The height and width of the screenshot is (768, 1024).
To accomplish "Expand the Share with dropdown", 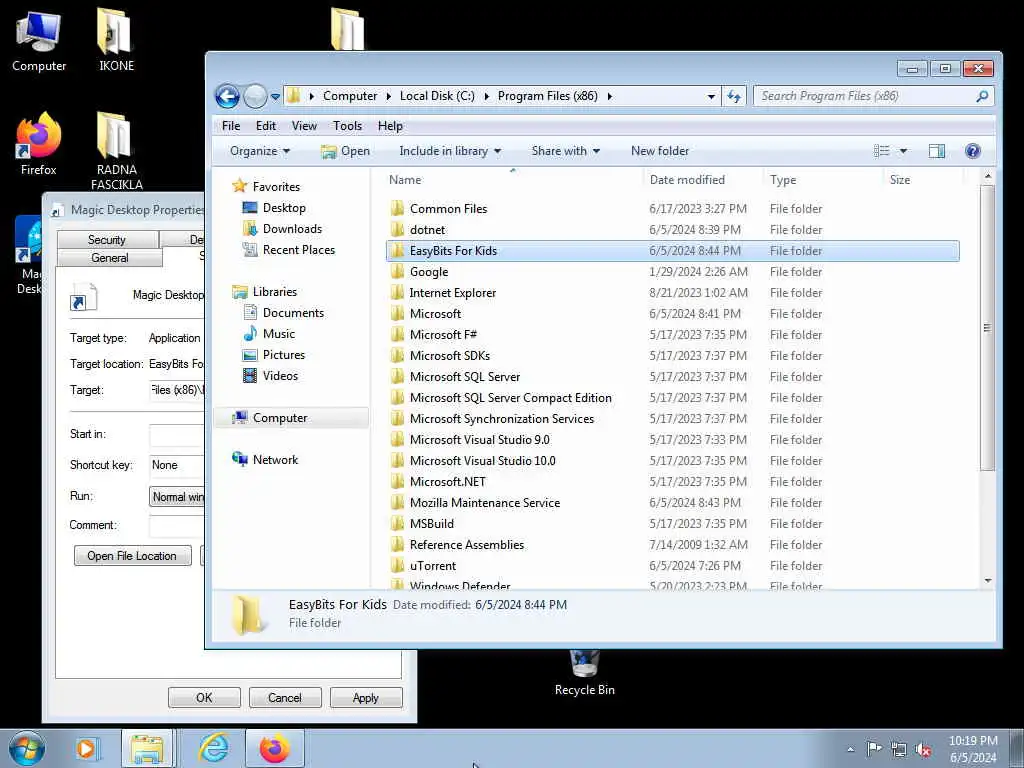I will coord(566,152).
